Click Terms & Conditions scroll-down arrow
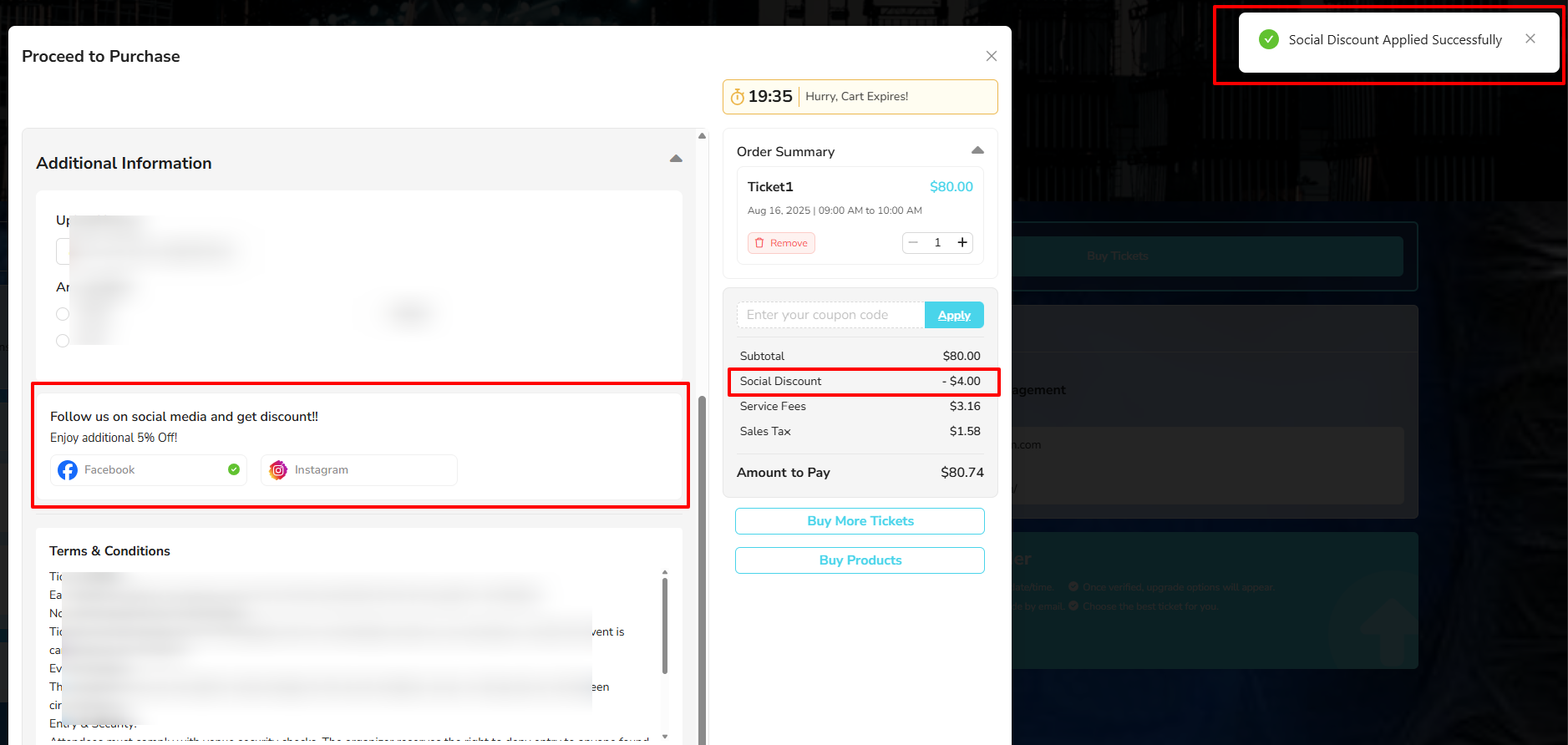1568x745 pixels. coord(665,737)
